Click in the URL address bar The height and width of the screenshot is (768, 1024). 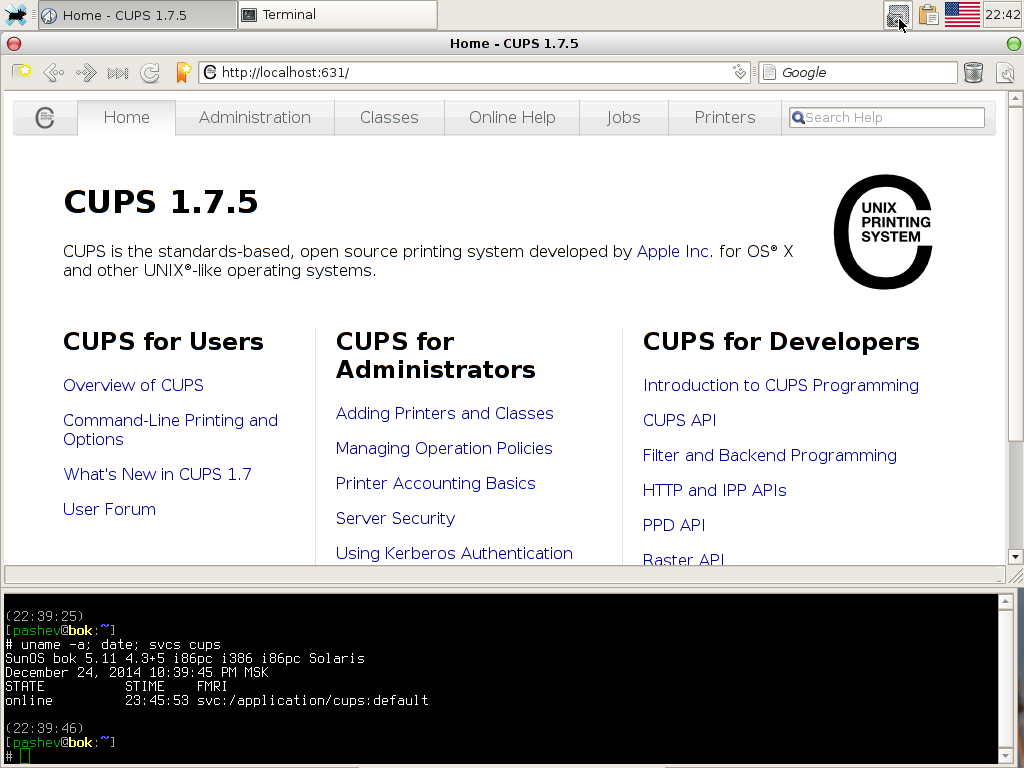(473, 72)
